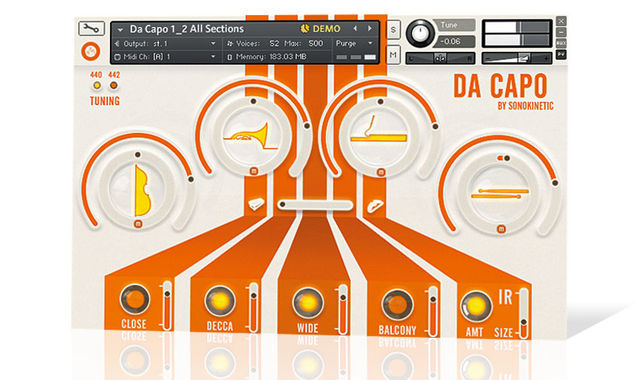Close the instrument with X button
This screenshot has width=640, height=380.
click(x=562, y=21)
